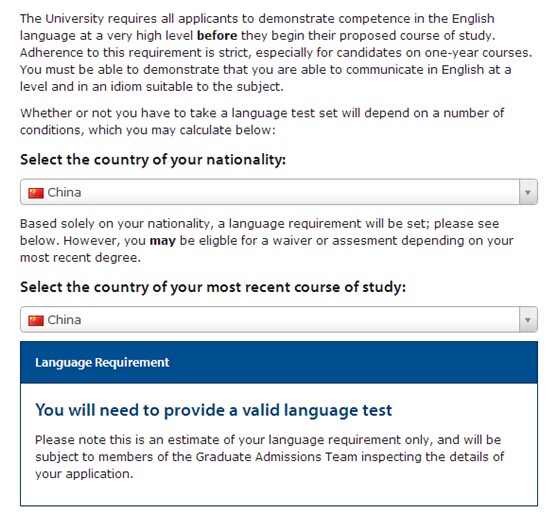Click the 'Select the country of your nationality' label
Viewport: 558px width, 515px height.
click(x=153, y=160)
